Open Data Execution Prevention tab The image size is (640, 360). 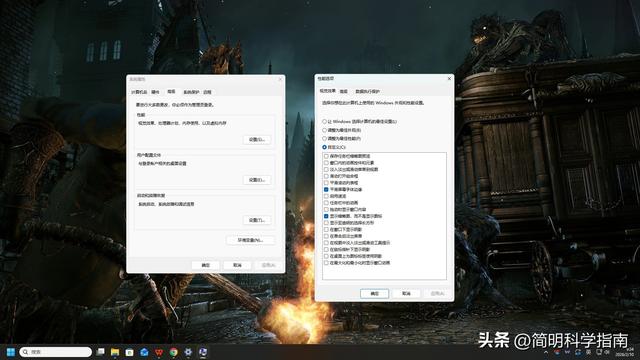(x=367, y=91)
